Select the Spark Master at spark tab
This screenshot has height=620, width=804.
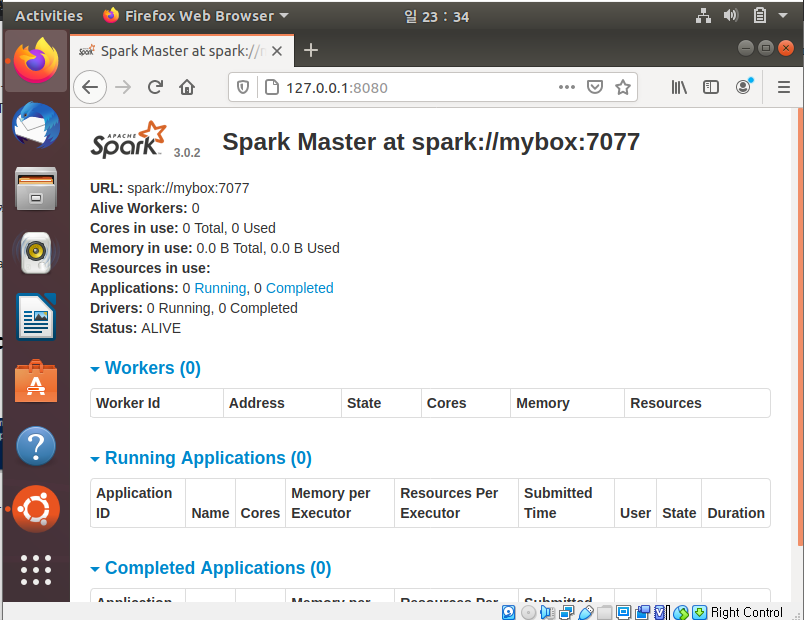click(182, 51)
